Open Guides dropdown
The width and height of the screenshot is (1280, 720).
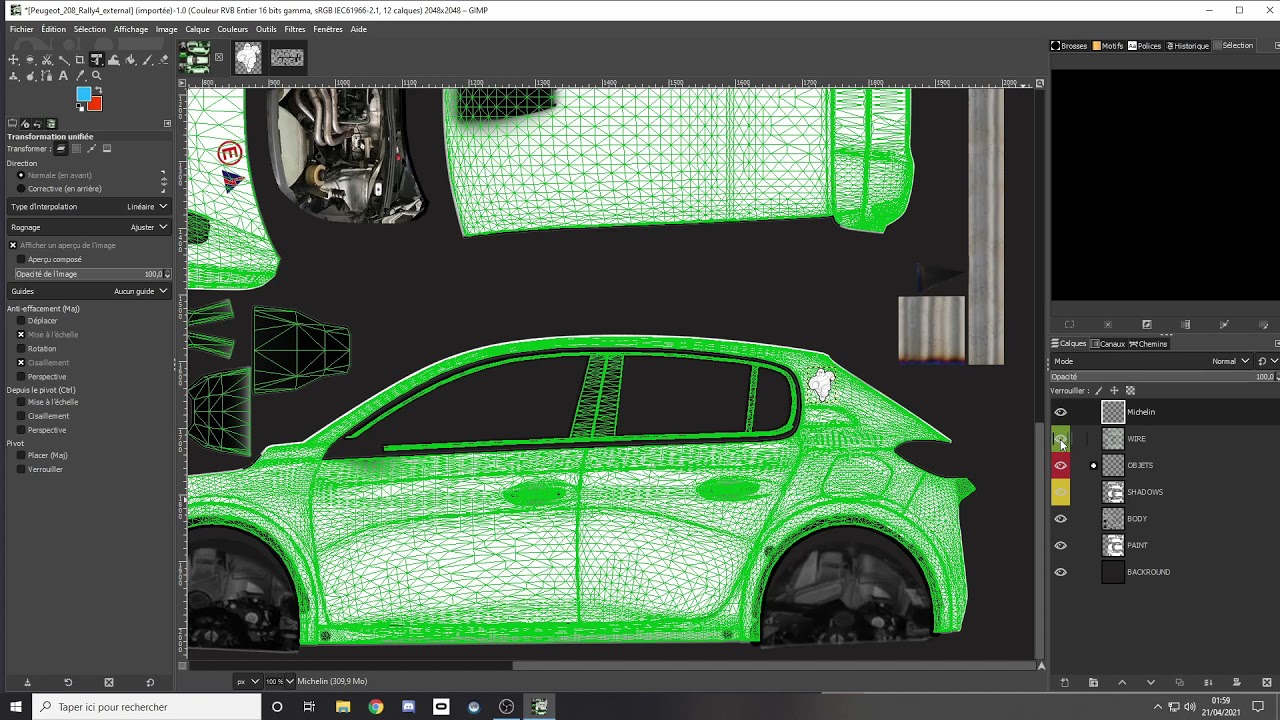click(89, 291)
